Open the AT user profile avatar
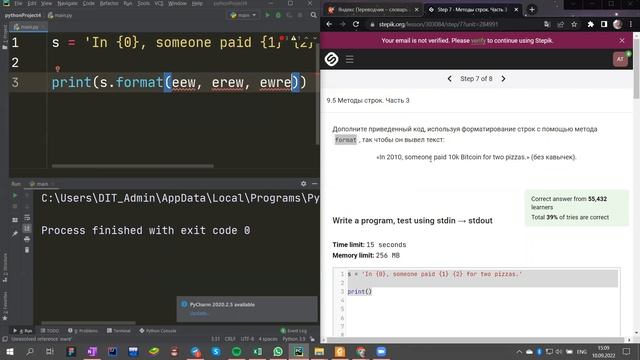 click(620, 59)
